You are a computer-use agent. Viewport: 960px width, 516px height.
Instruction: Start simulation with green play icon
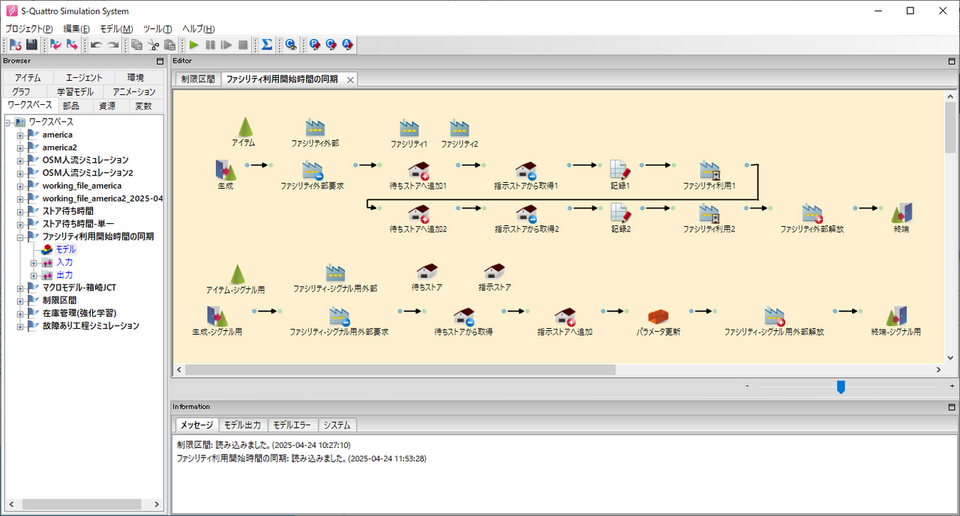[x=194, y=45]
